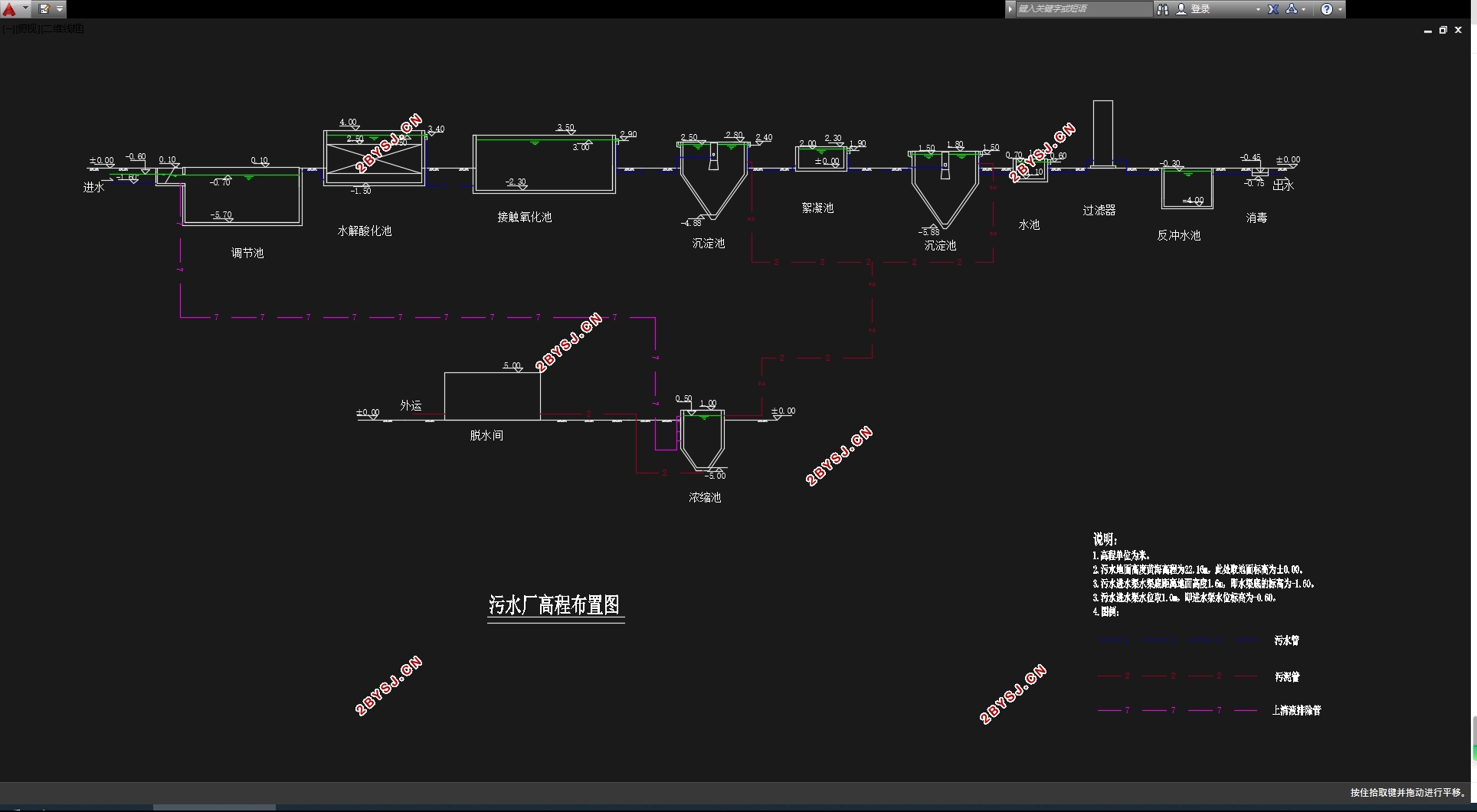Select the drawing title 污水厂高程布置图
Viewport: 1477px width, 812px height.
(555, 605)
